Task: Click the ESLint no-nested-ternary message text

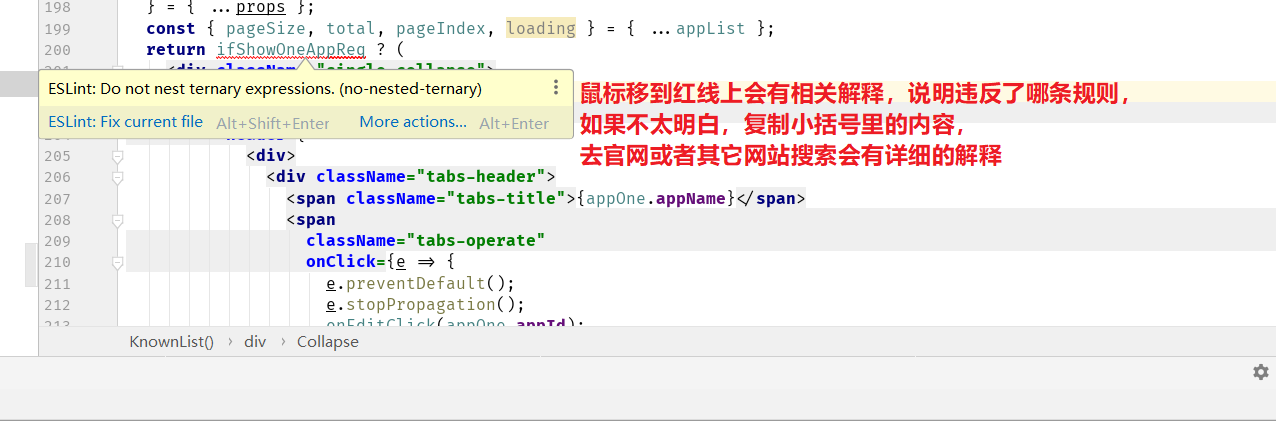Action: 265,89
